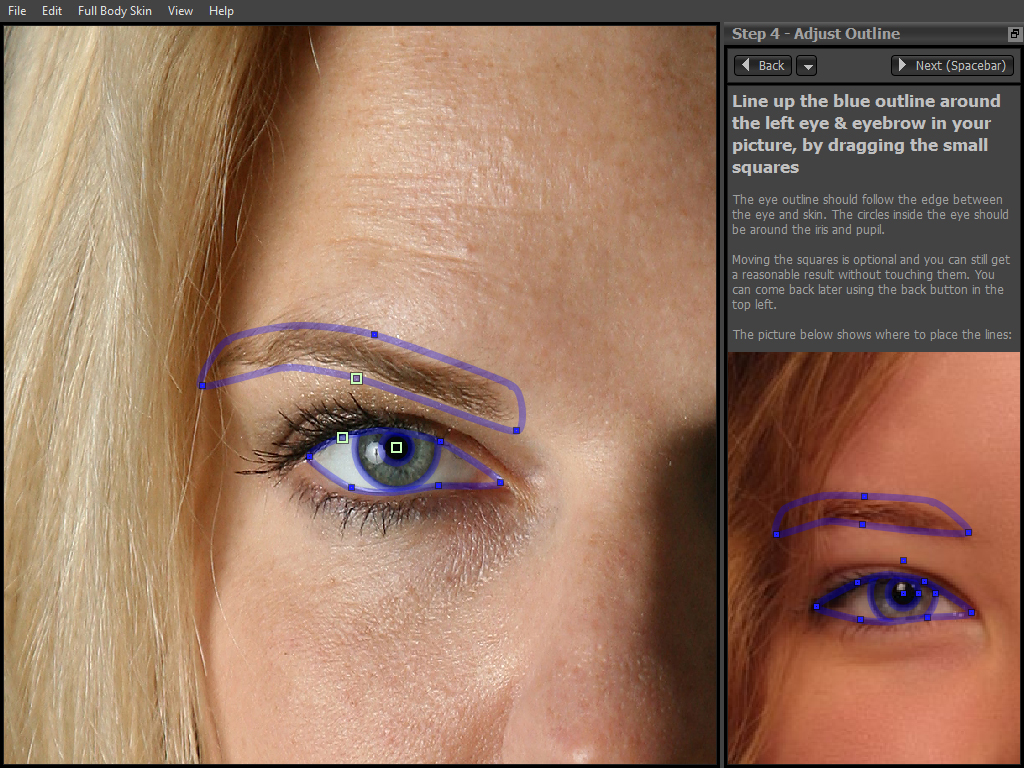This screenshot has height=768, width=1024.
Task: Click the Back button
Action: [762, 65]
